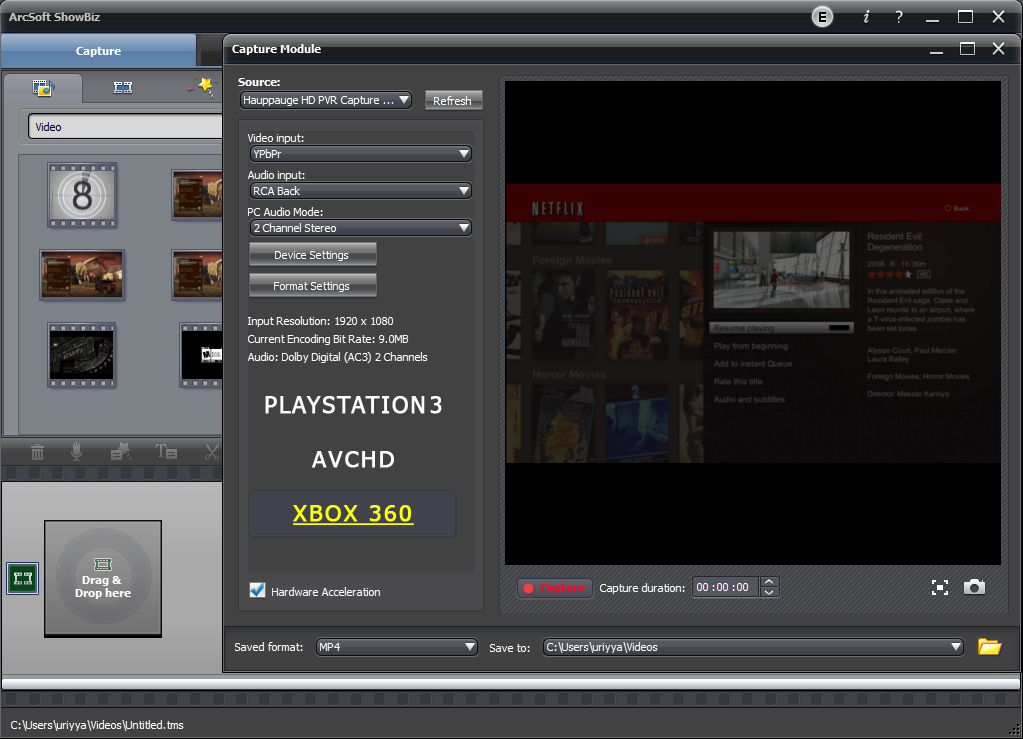Open the Video media type dropdown
Screen dimensions: 1023x739
click(x=125, y=127)
